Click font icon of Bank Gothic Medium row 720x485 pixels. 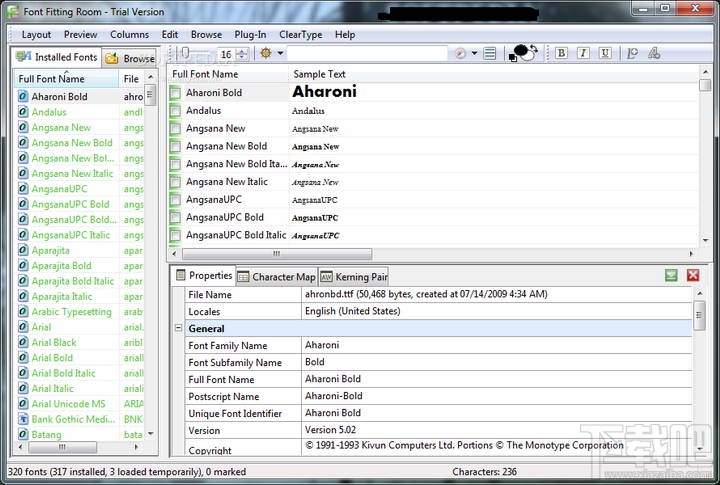(x=23, y=419)
